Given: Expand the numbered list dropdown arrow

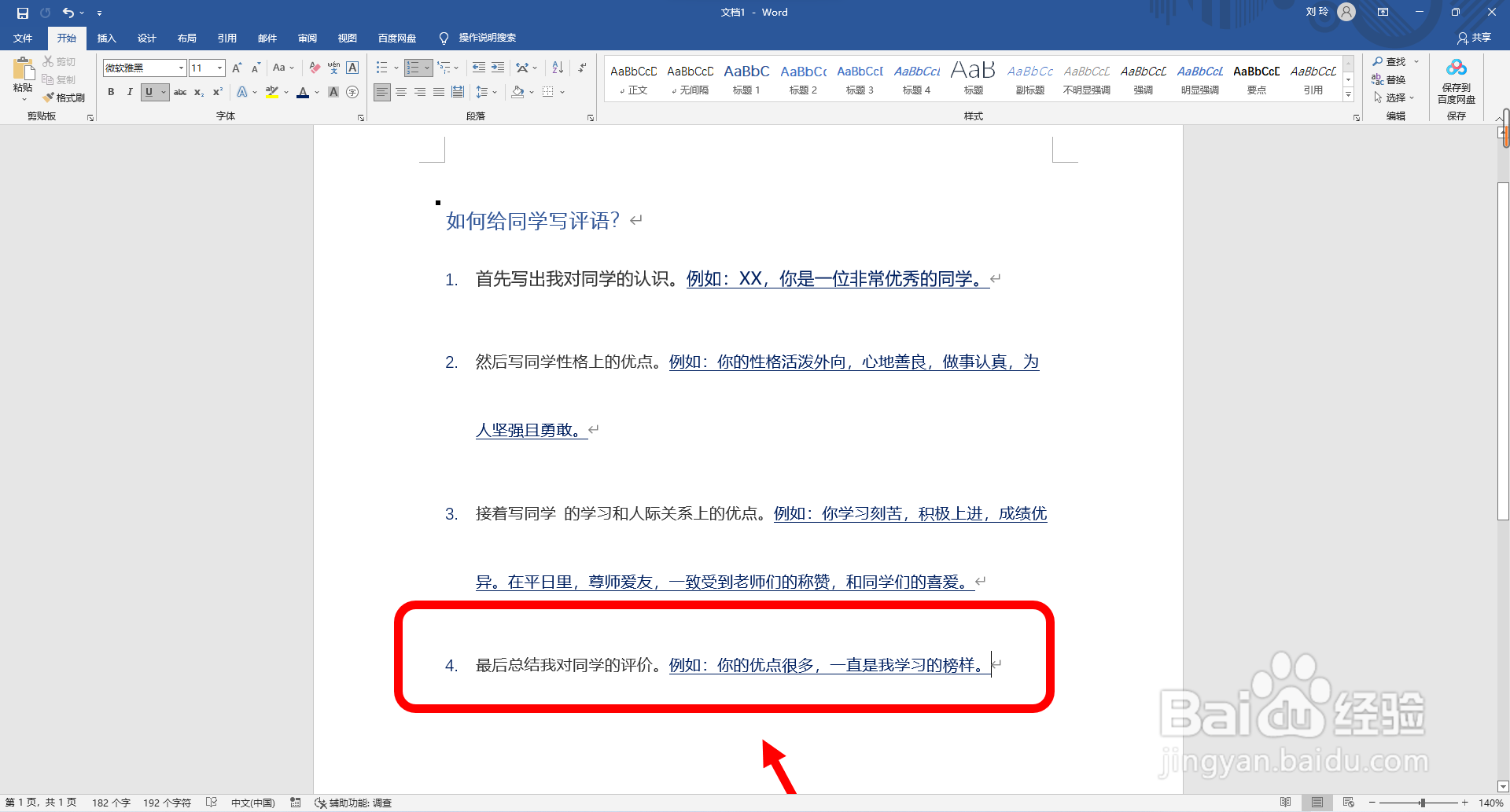Looking at the screenshot, I should [x=427, y=68].
